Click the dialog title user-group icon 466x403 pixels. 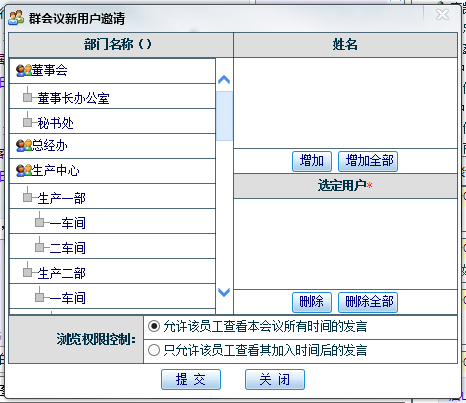coord(16,17)
